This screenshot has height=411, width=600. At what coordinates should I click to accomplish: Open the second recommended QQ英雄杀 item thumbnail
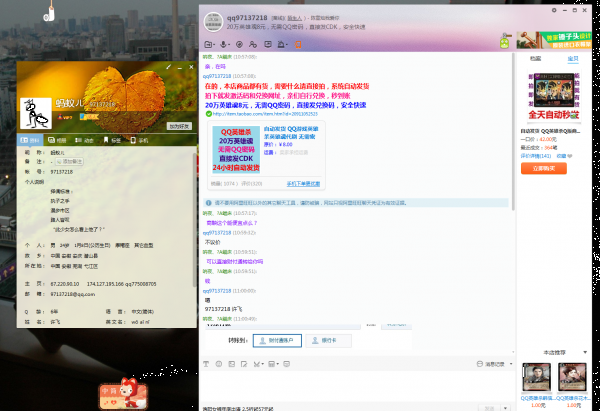[x=572, y=377]
